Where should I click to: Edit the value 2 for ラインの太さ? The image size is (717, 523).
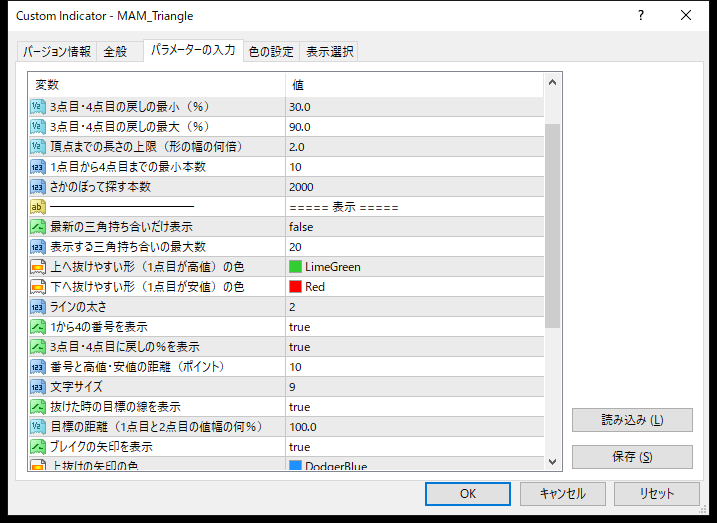(414, 307)
